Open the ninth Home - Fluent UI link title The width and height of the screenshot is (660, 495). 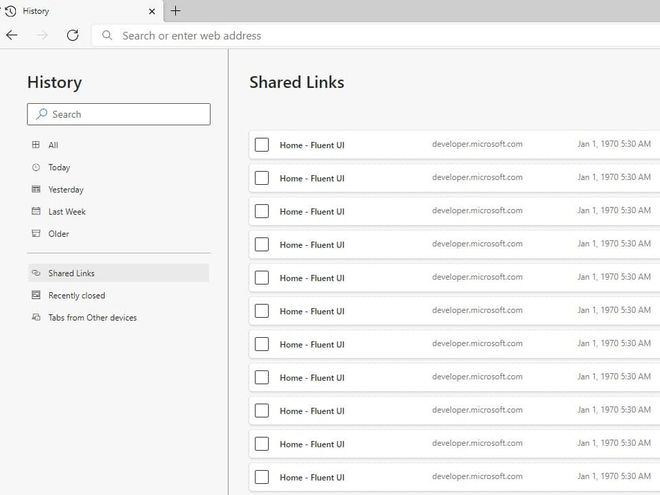point(312,411)
